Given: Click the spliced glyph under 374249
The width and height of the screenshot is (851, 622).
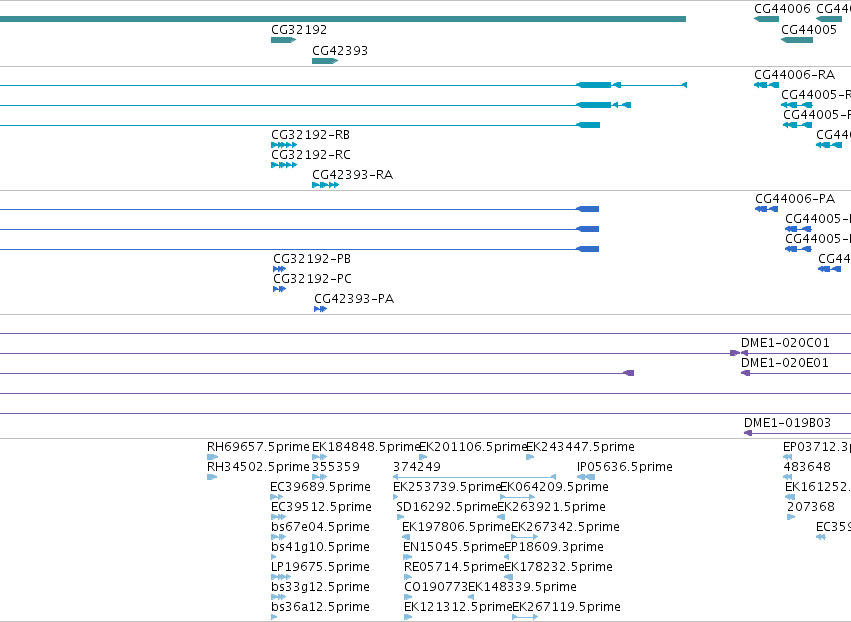Looking at the screenshot, I should click(x=474, y=477).
